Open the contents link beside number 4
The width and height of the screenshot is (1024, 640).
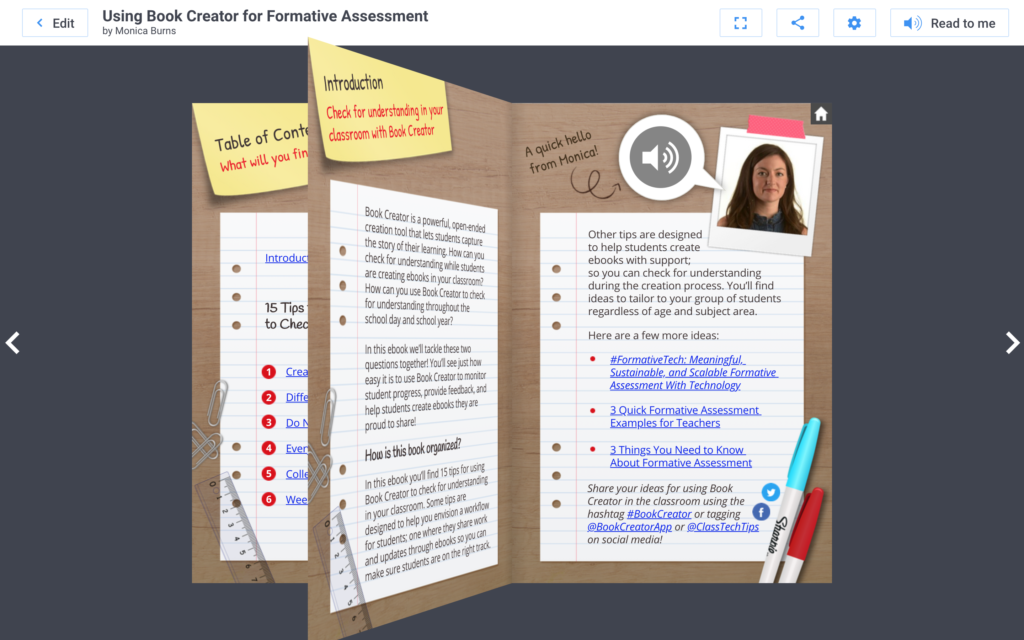tap(296, 448)
